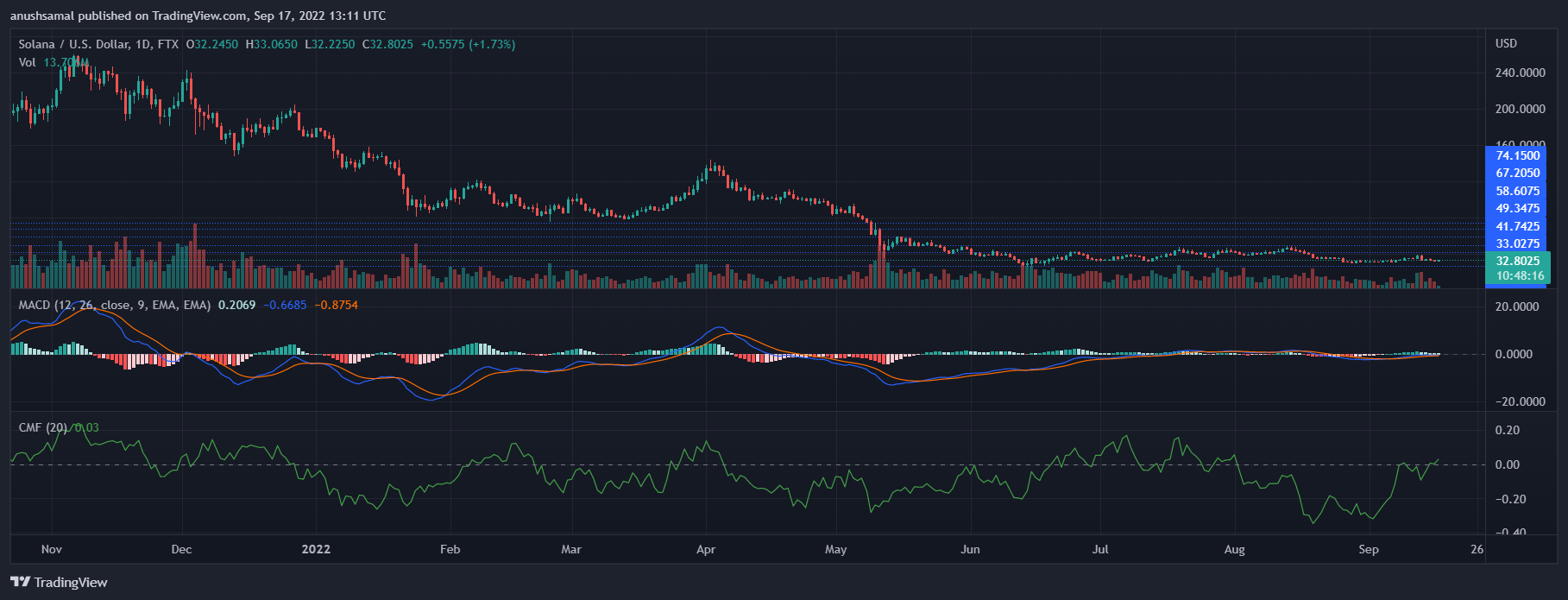The width and height of the screenshot is (1568, 600).
Task: Click the 2022 year marker on the time axis
Action: 316,549
